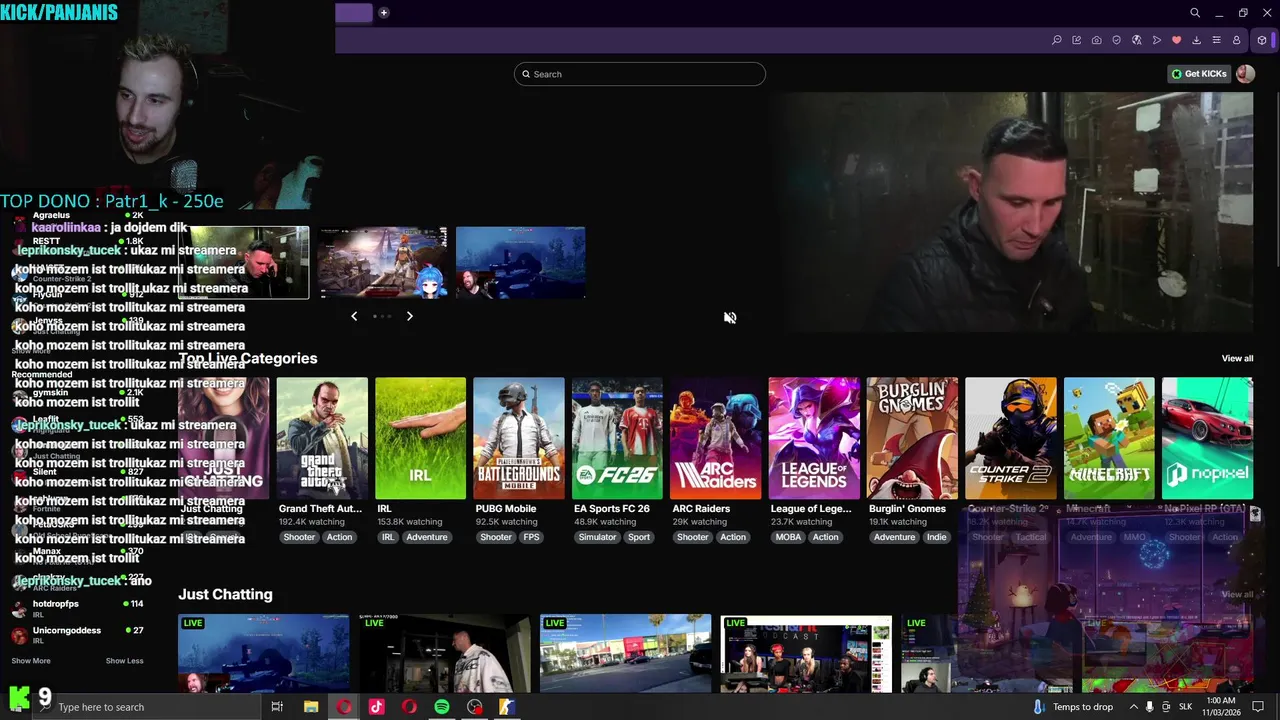Open the privacy shield icon
Viewport: 1280px width, 720px height.
[1117, 40]
